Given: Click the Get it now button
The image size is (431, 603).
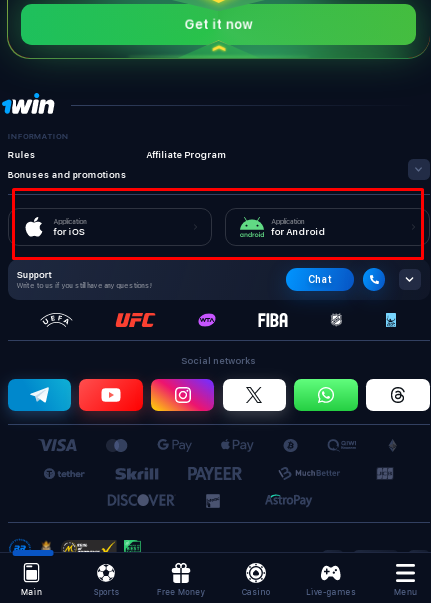Looking at the screenshot, I should coord(218,24).
